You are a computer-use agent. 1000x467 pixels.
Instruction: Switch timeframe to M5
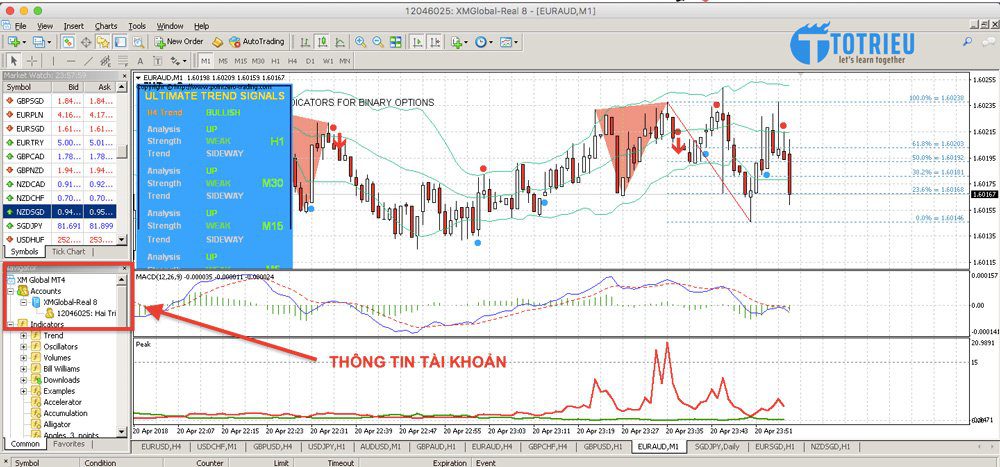[x=223, y=61]
